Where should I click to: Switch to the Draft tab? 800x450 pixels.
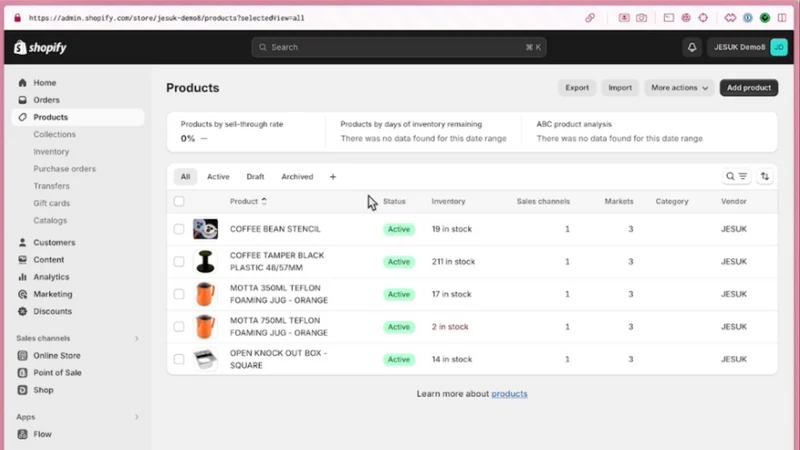(x=255, y=177)
